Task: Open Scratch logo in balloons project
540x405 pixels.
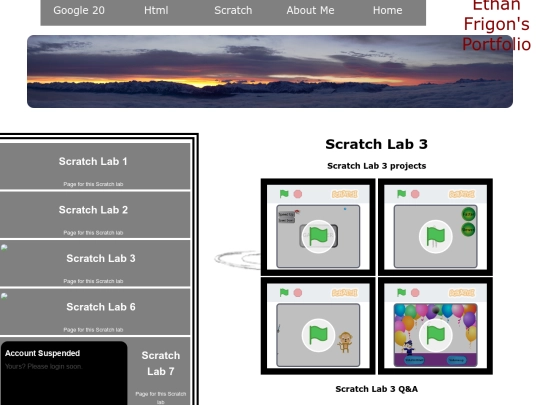Action: click(462, 293)
